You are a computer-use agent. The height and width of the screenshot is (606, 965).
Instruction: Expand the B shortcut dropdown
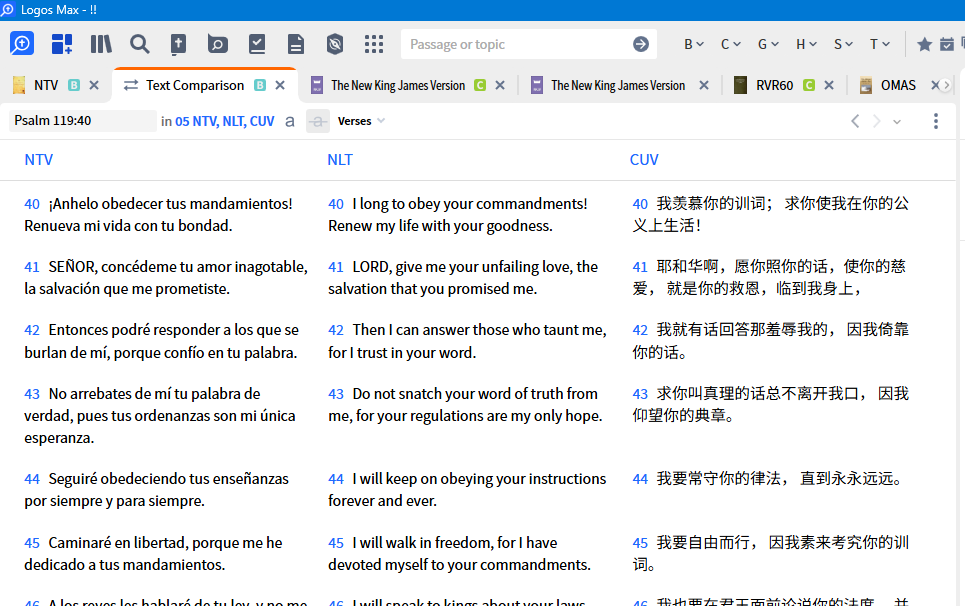pos(694,44)
